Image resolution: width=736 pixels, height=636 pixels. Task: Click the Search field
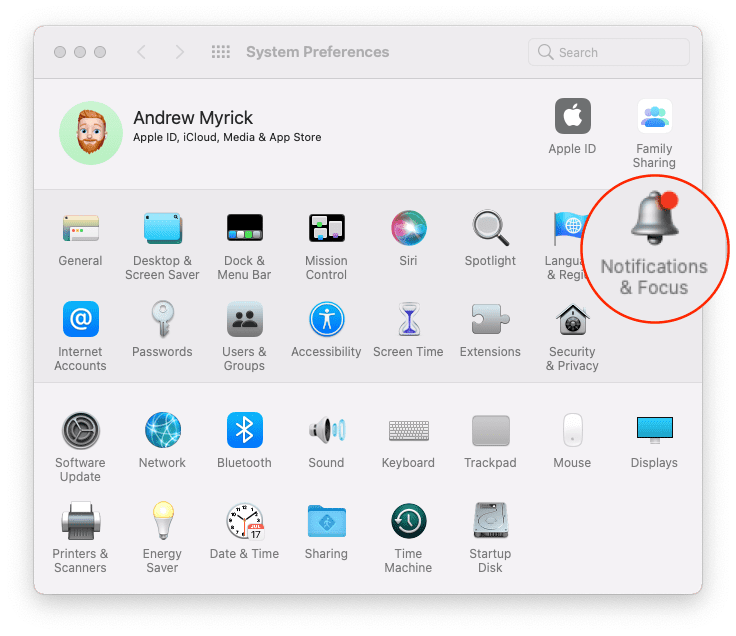pyautogui.click(x=609, y=52)
